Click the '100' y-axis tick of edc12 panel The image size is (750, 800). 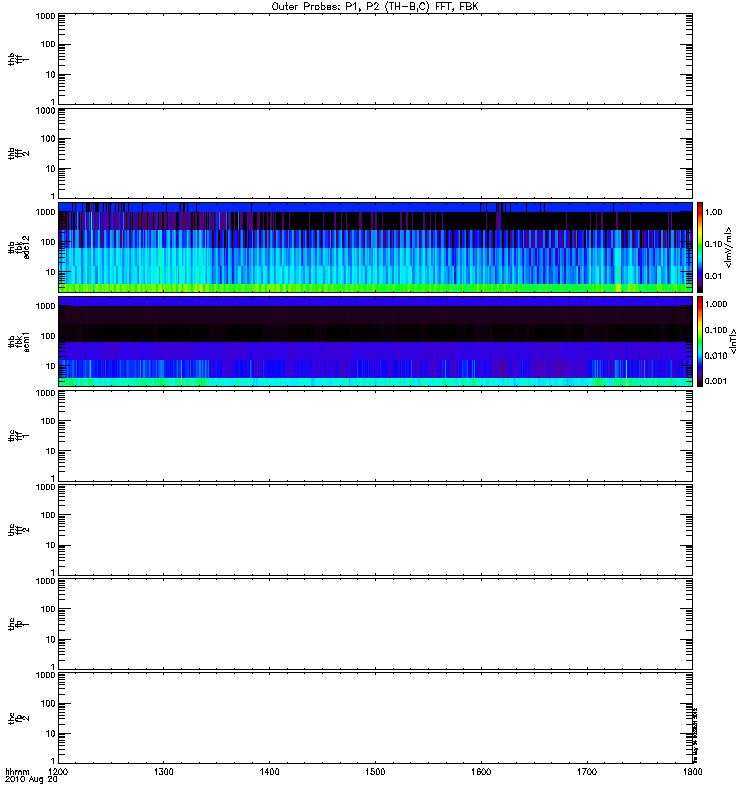click(48, 242)
